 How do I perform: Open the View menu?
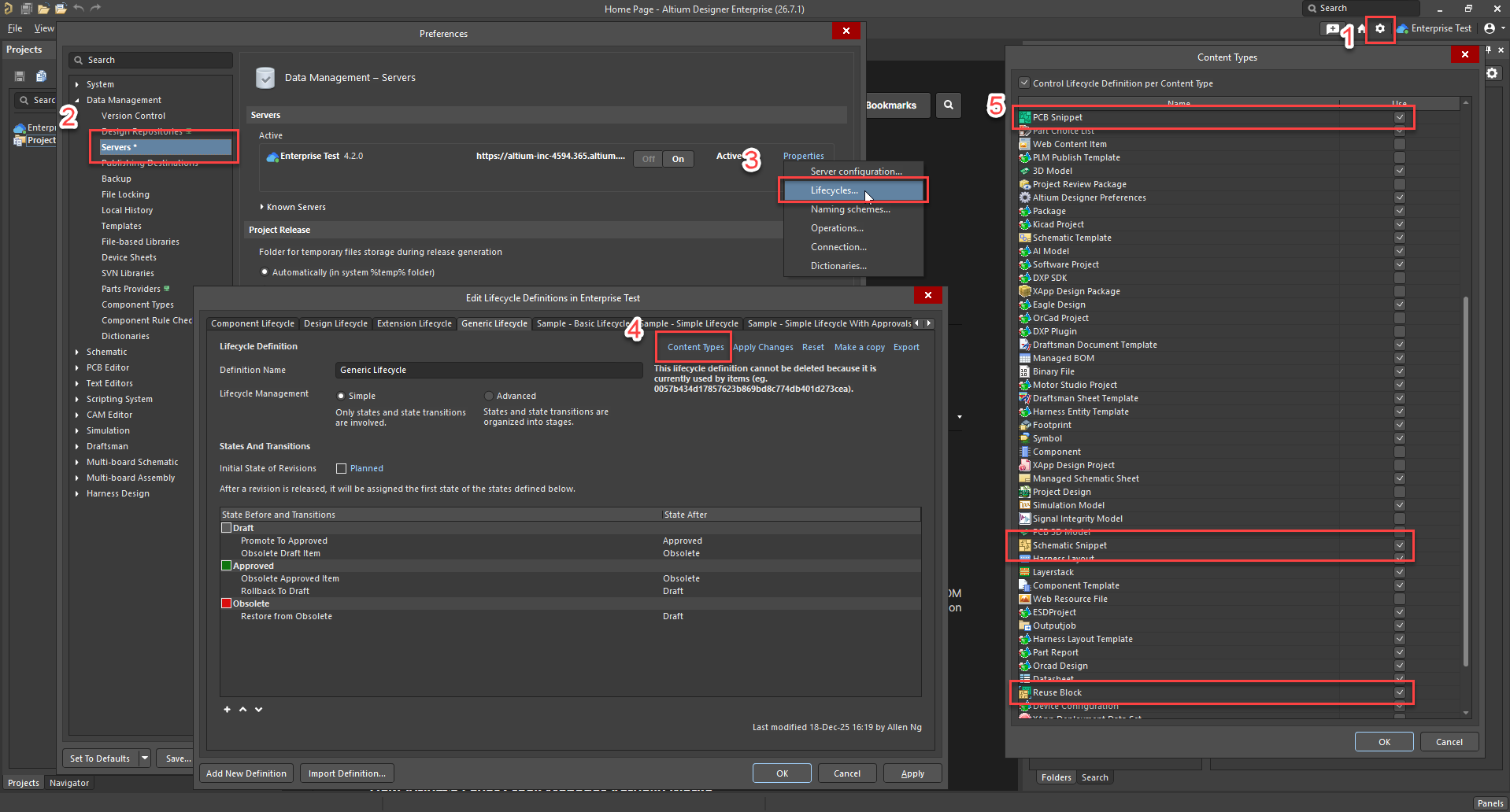pyautogui.click(x=44, y=28)
